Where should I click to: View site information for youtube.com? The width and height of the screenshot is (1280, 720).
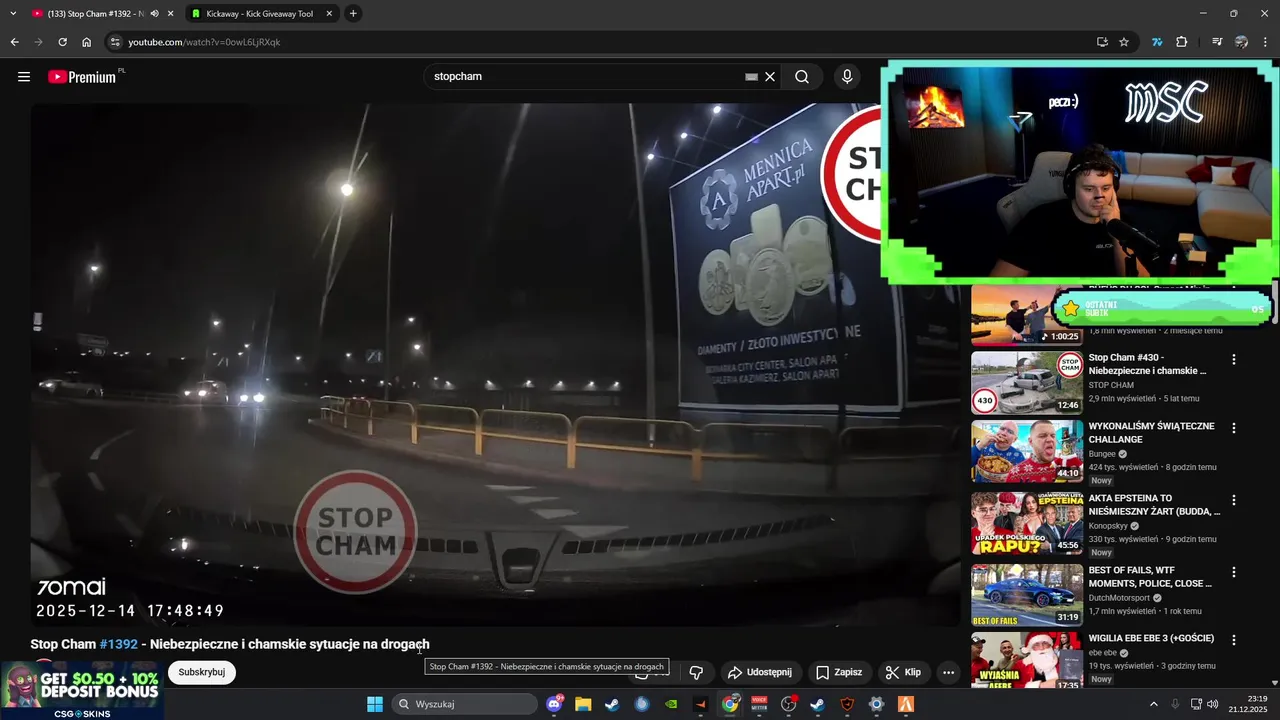(x=115, y=42)
